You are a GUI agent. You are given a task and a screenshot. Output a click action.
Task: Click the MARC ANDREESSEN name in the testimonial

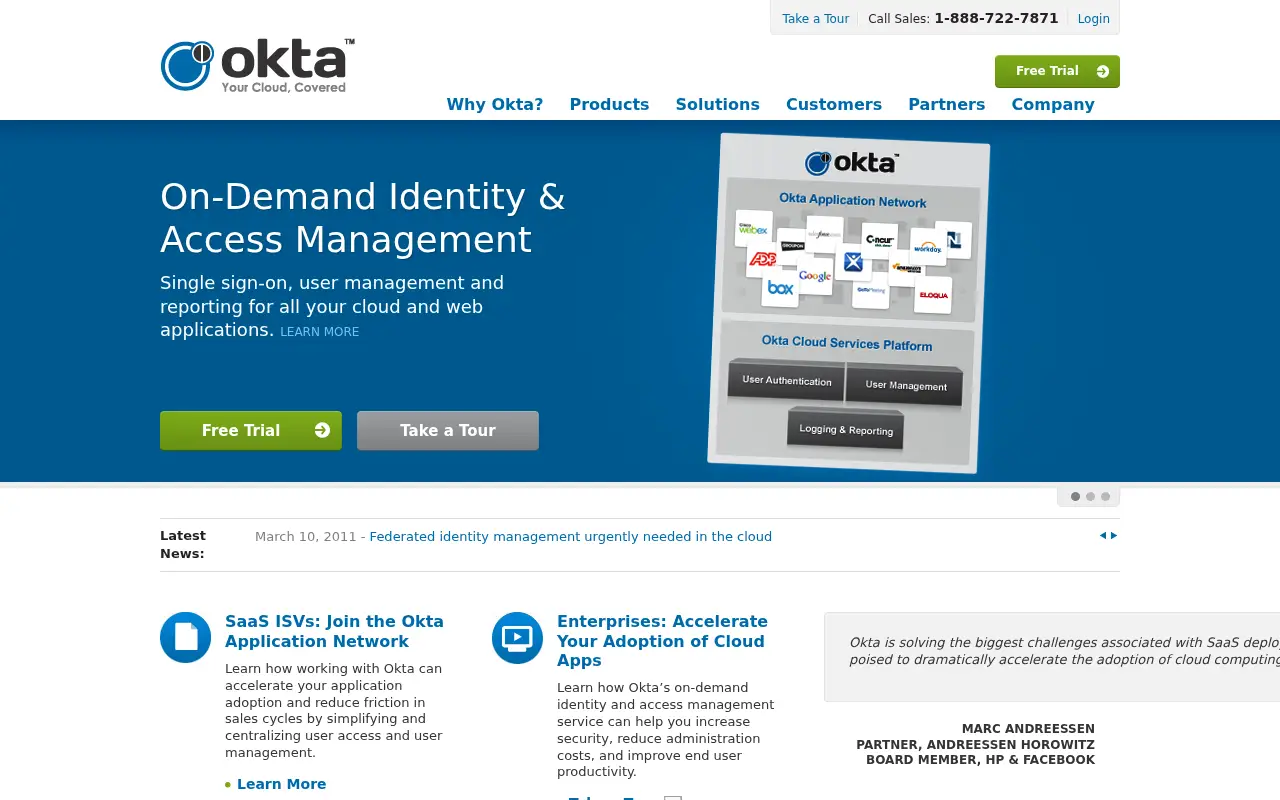point(1028,729)
